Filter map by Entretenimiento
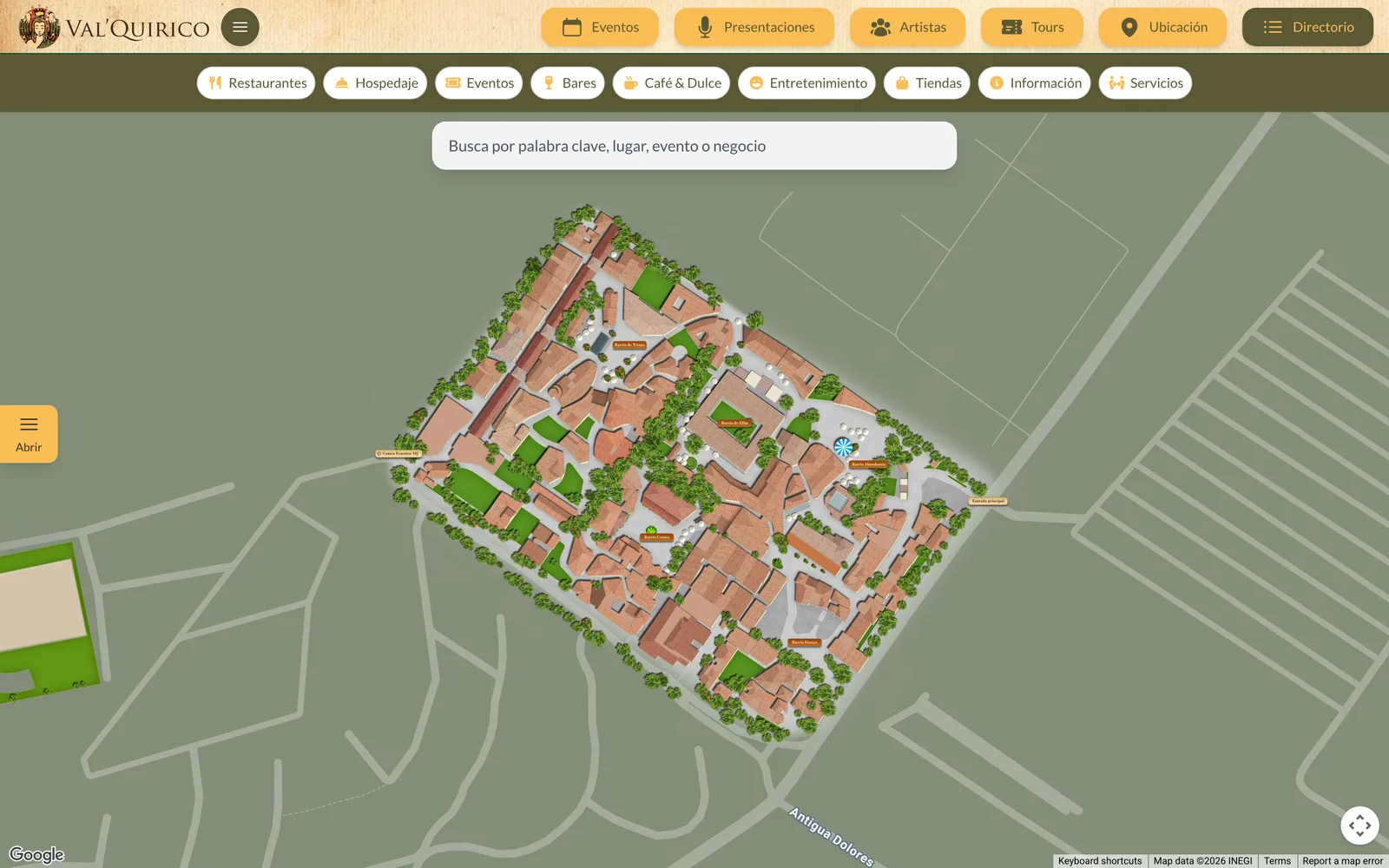The image size is (1389, 868). pyautogui.click(x=806, y=83)
